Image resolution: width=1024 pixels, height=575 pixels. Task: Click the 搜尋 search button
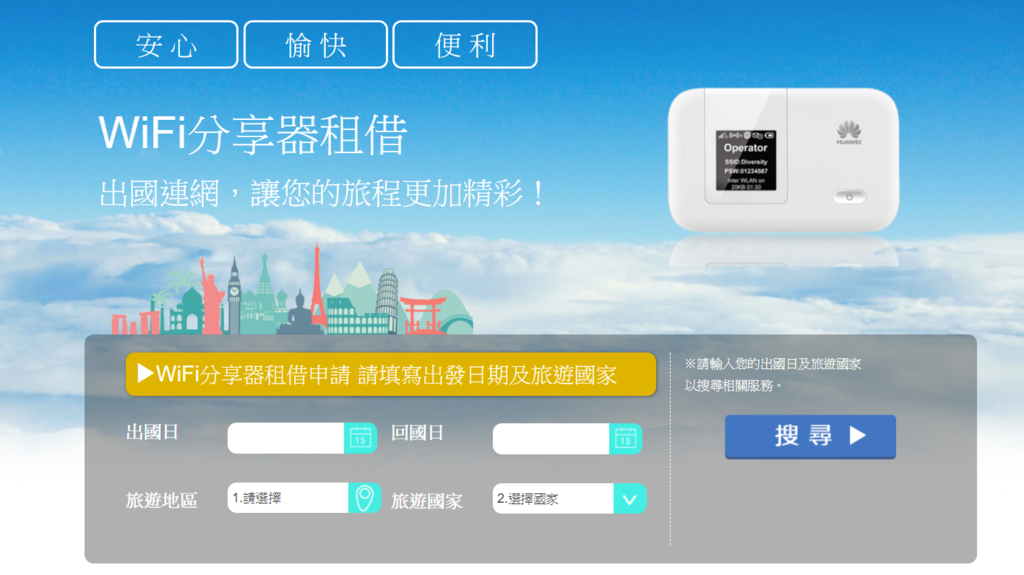[x=810, y=436]
